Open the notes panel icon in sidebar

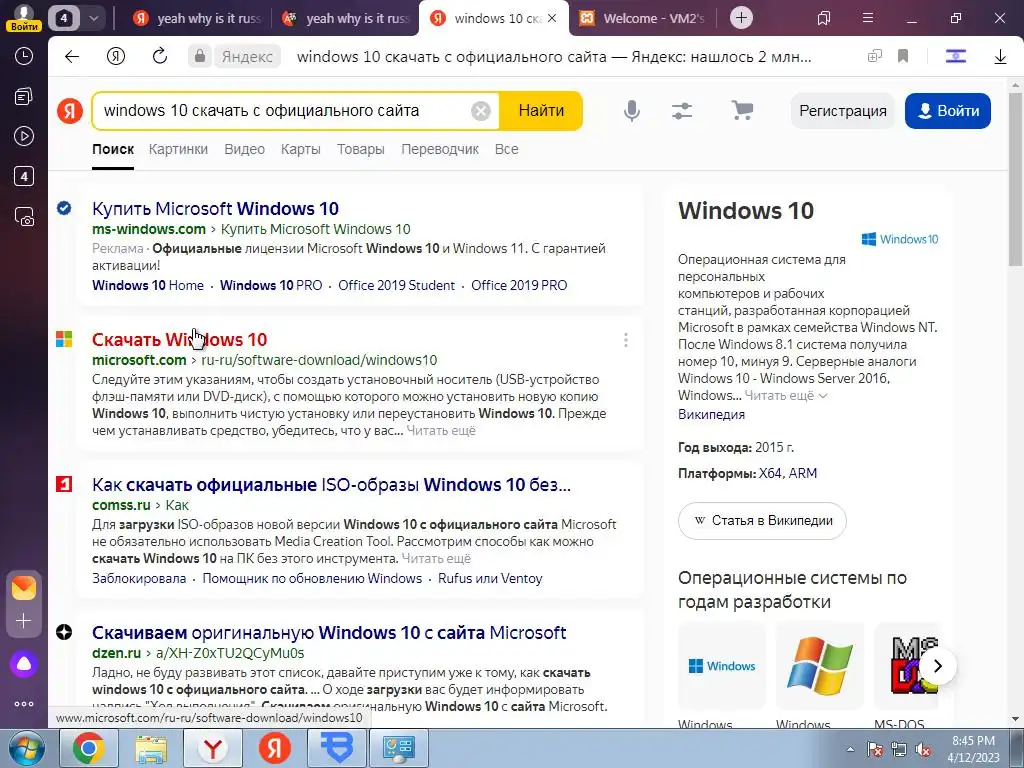click(x=24, y=97)
